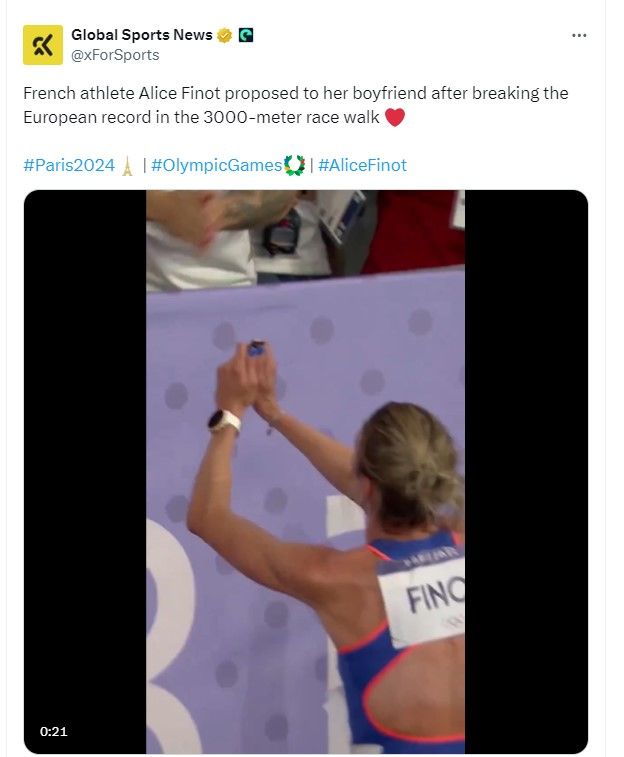Open the @xForSports handle link
Image resolution: width=624 pixels, height=757 pixels.
coord(114,55)
